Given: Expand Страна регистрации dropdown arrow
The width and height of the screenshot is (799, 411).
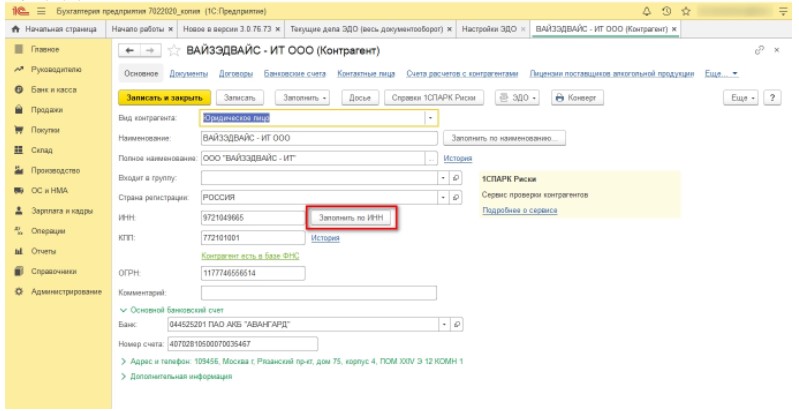Looking at the screenshot, I should (x=443, y=198).
